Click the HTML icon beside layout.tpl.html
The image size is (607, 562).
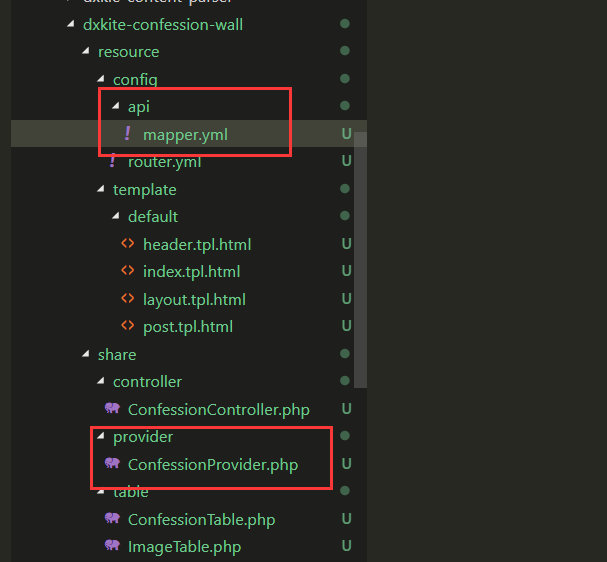tap(127, 299)
